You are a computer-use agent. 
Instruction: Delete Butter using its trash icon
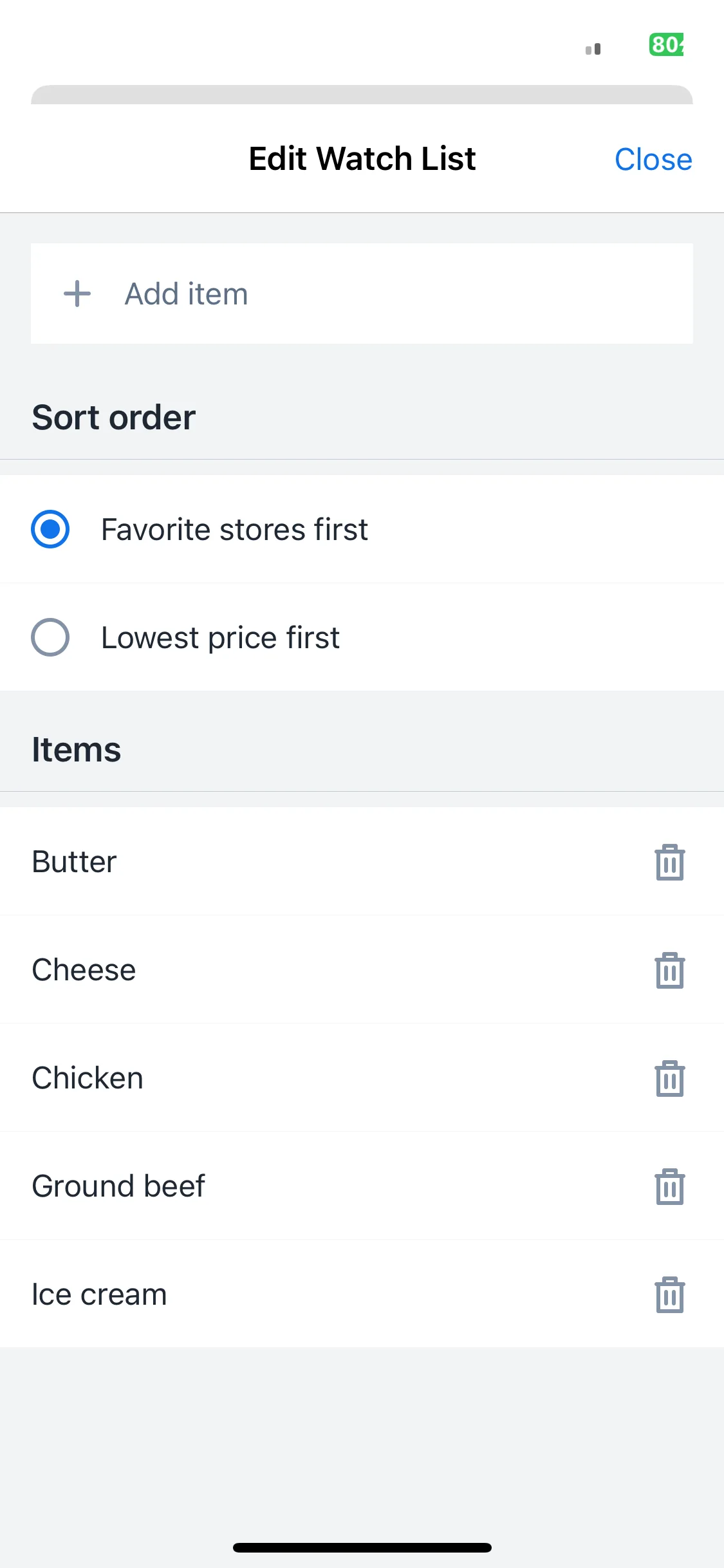click(x=669, y=862)
